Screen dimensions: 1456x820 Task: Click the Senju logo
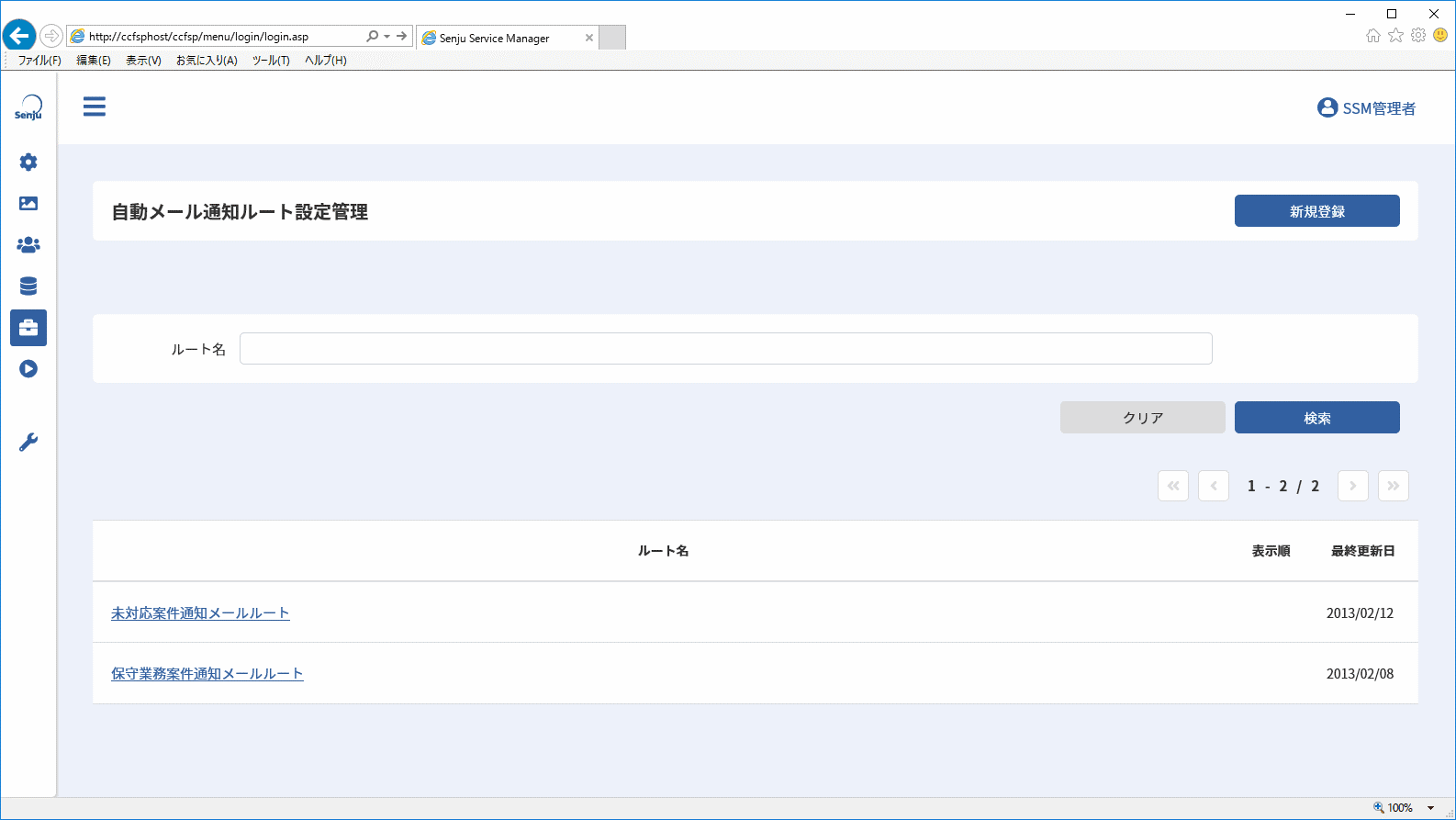[28, 107]
